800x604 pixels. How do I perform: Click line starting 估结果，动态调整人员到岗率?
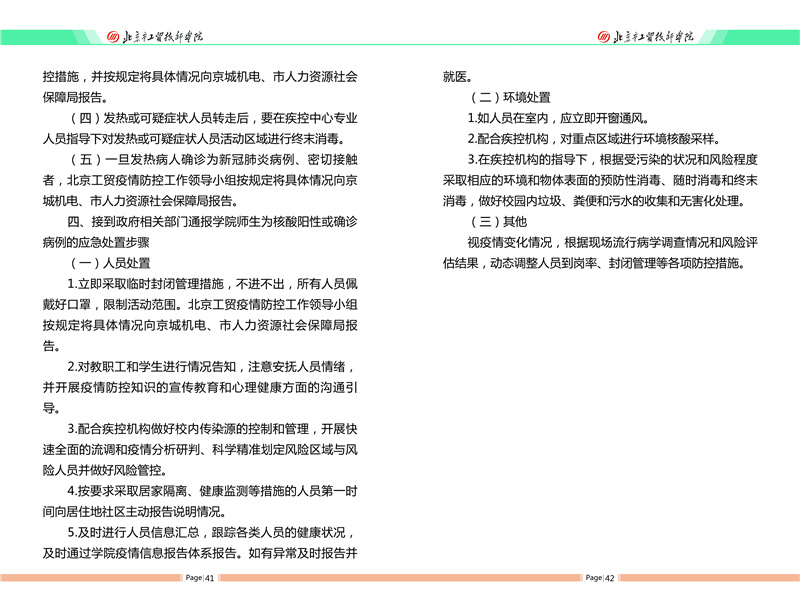(595, 263)
